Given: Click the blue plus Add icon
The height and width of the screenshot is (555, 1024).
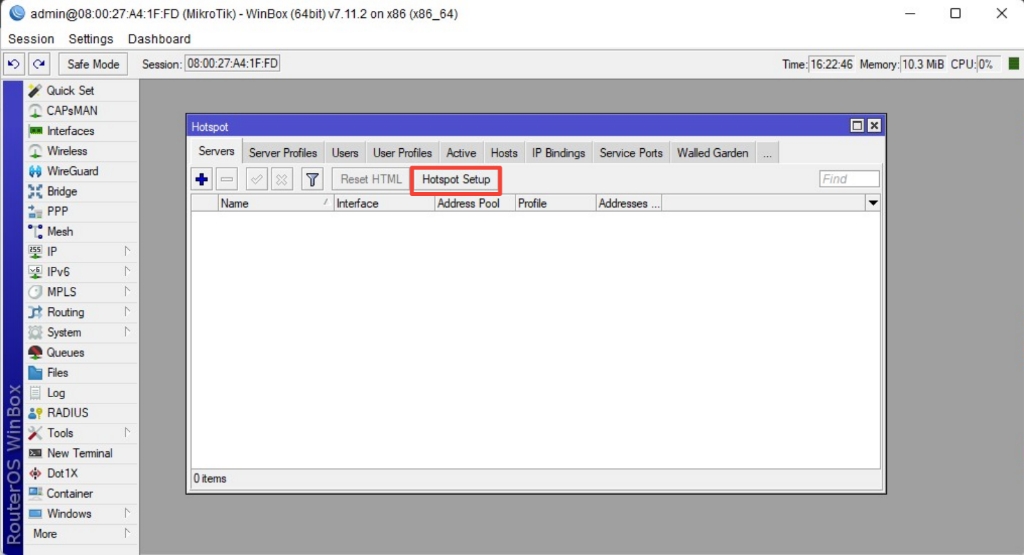Looking at the screenshot, I should [202, 180].
